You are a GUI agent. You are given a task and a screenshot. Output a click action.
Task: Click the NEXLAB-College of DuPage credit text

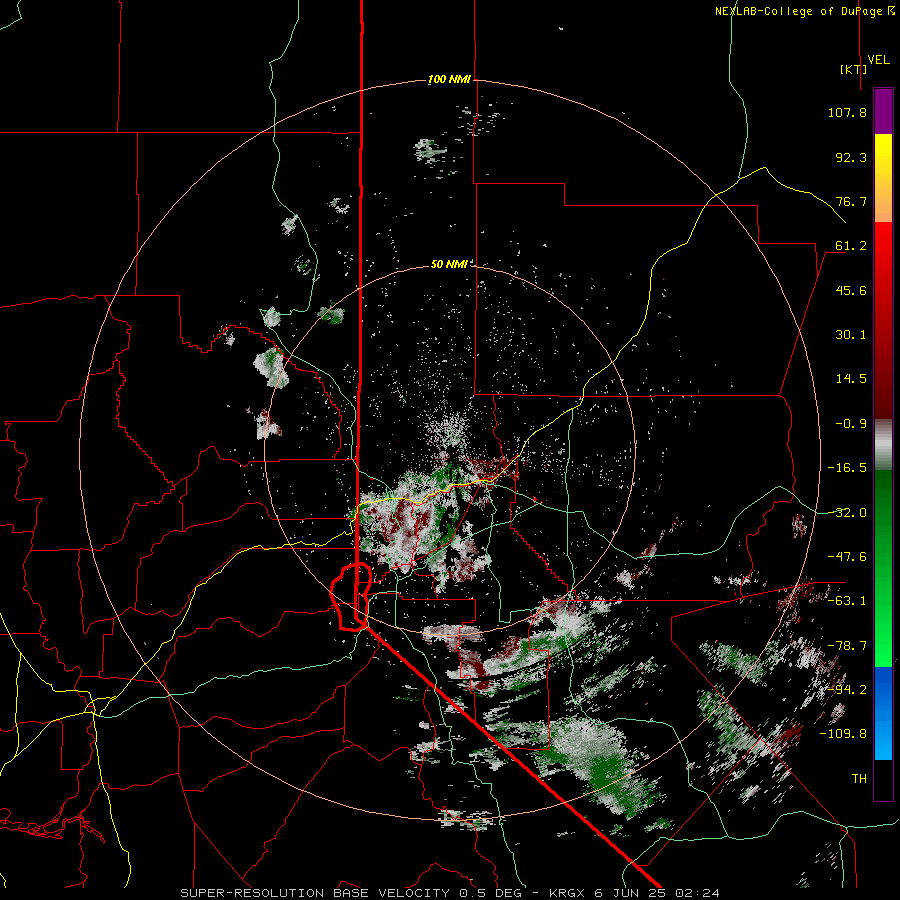804,11
